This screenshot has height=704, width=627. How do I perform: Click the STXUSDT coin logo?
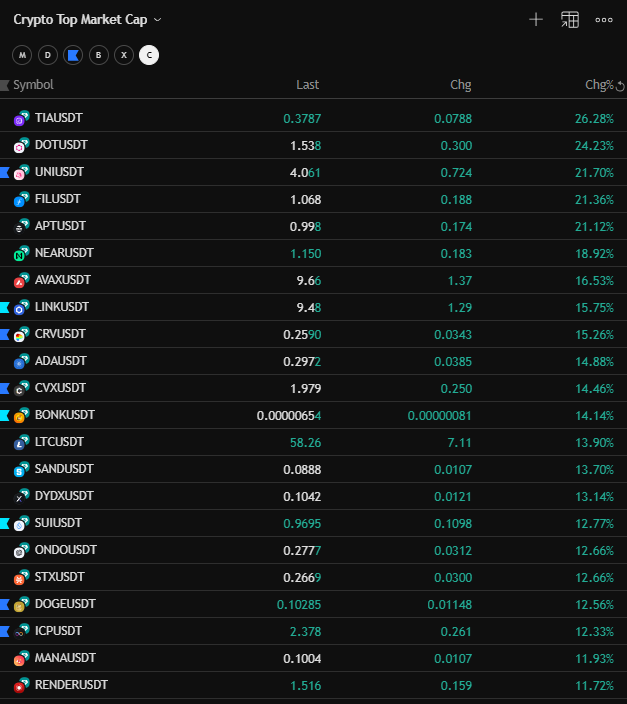[21, 577]
